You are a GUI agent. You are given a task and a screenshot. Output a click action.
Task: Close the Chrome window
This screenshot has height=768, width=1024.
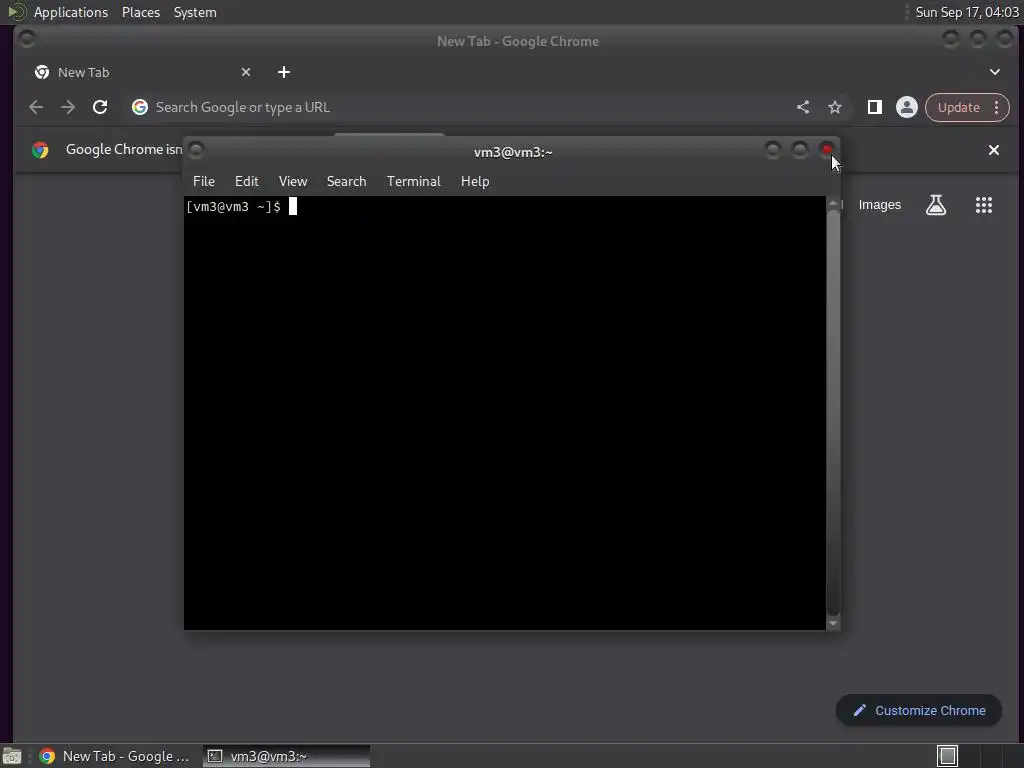(x=1004, y=39)
